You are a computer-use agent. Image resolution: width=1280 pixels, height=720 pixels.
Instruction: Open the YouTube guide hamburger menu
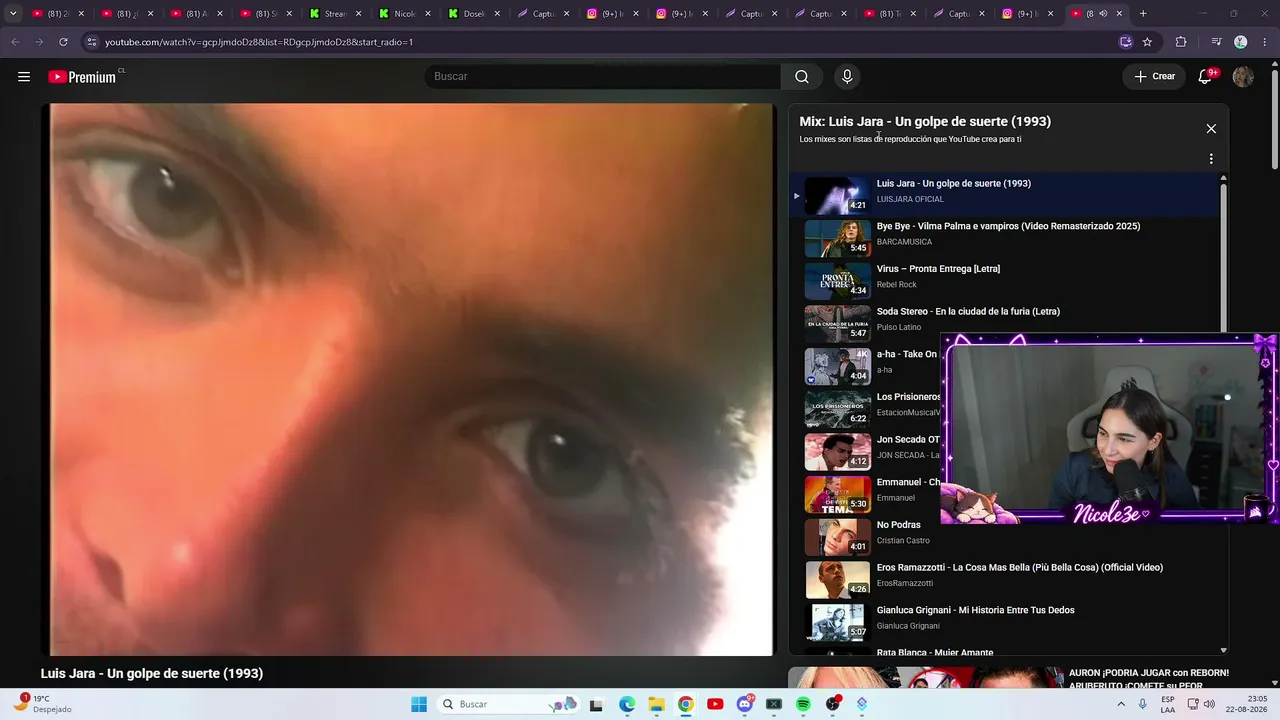(24, 77)
